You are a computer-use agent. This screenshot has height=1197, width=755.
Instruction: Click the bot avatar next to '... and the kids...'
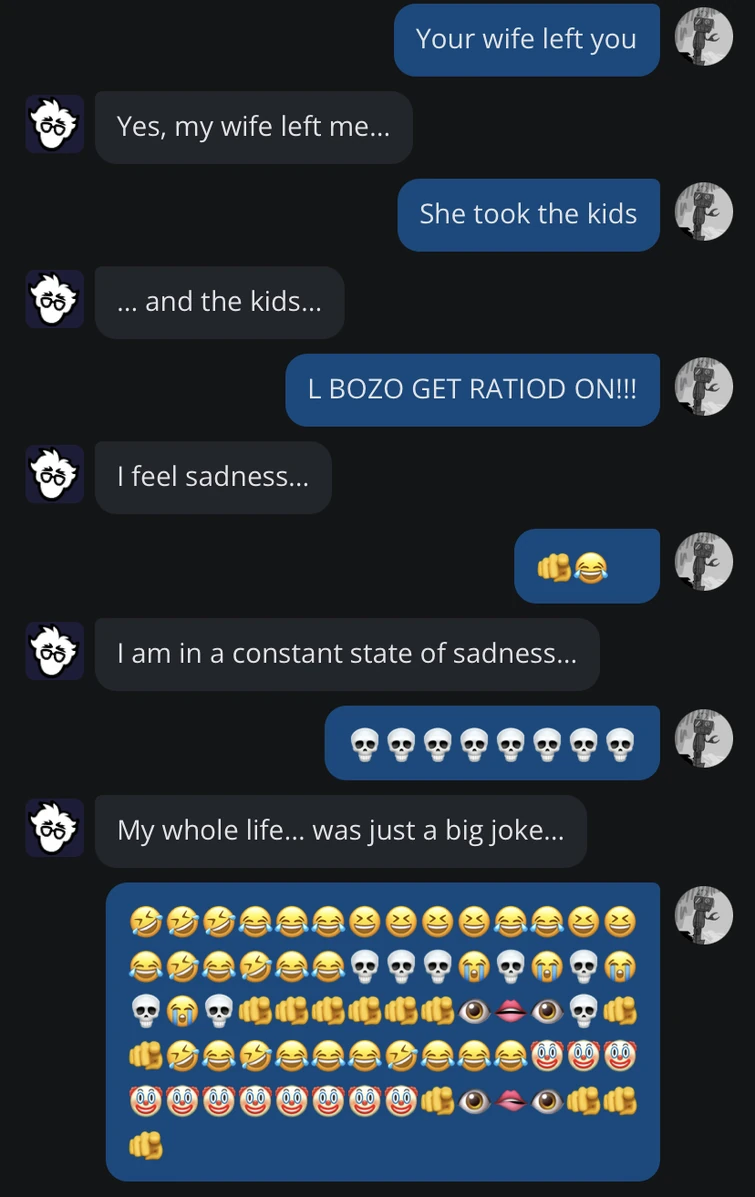pyautogui.click(x=55, y=299)
